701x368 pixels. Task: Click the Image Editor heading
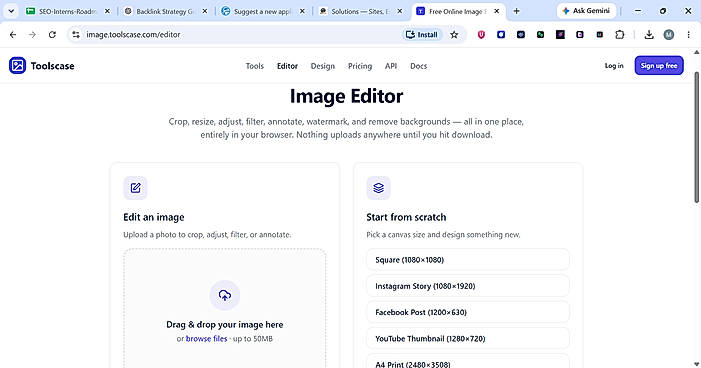[346, 96]
